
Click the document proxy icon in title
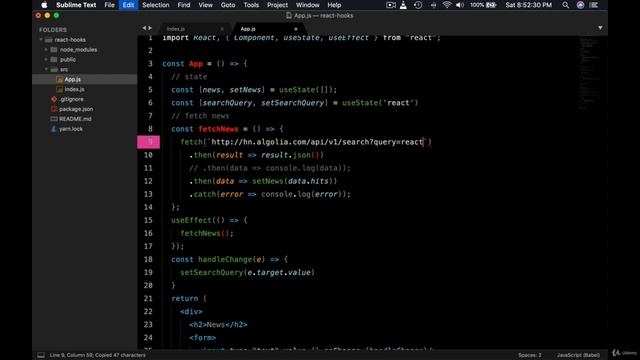(289, 16)
